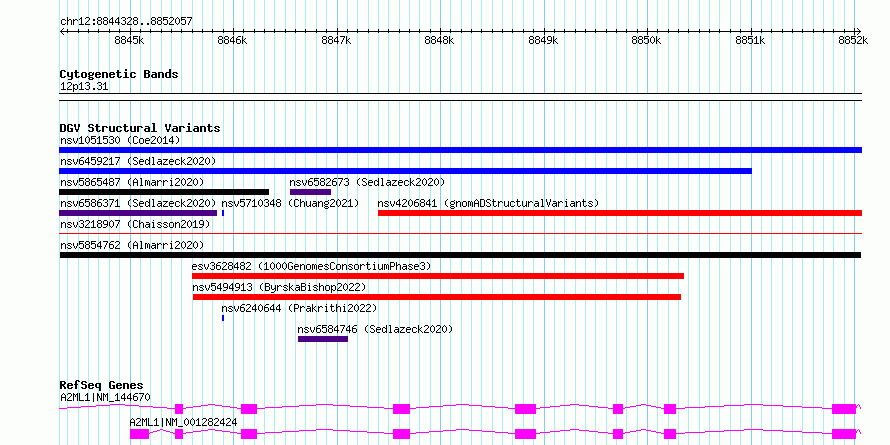The image size is (890, 445).
Task: Open the A2ML1|NM_144670 transcript label
Action: click(106, 397)
